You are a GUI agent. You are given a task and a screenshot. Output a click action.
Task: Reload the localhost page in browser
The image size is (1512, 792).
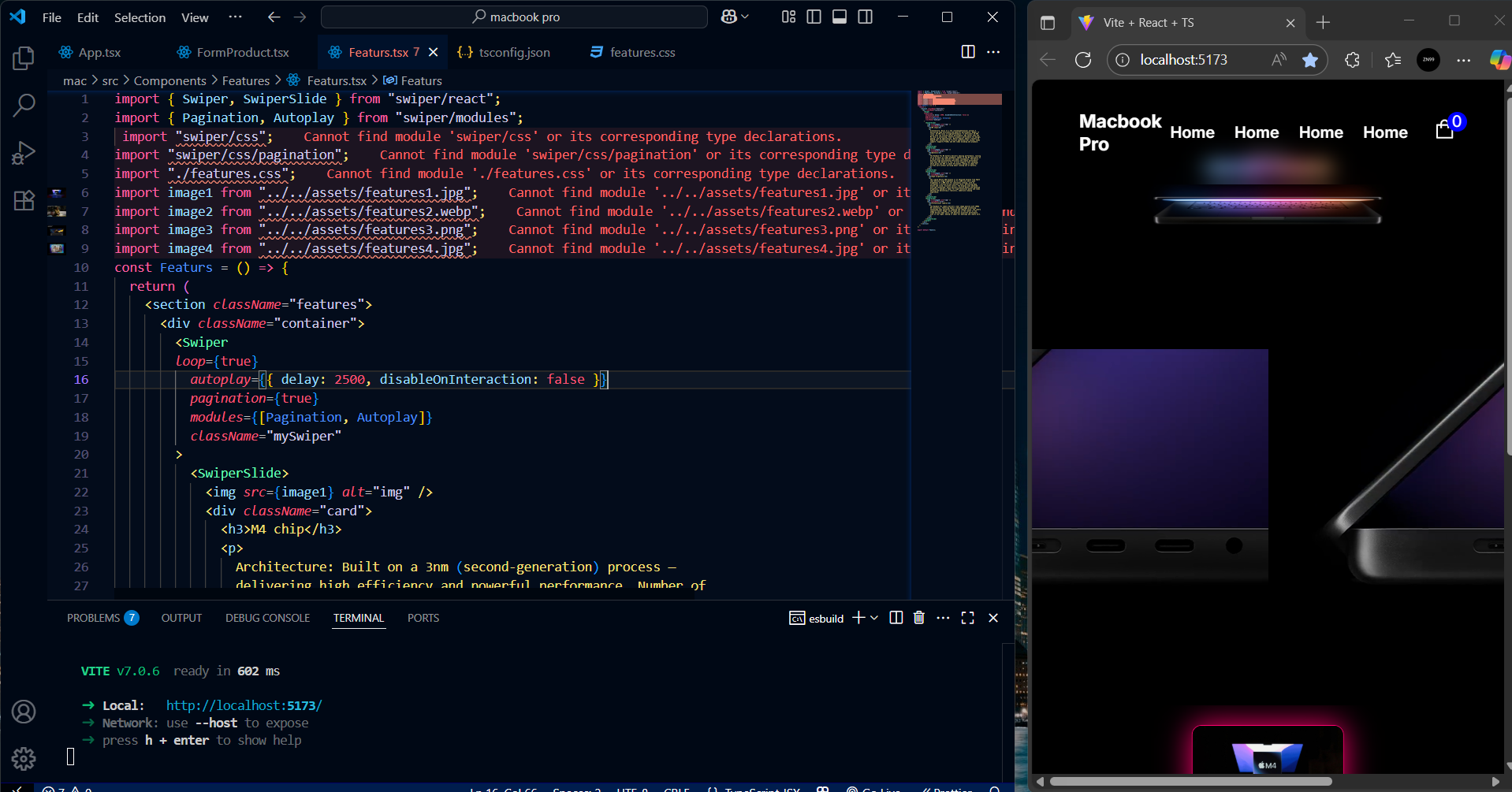(x=1083, y=60)
